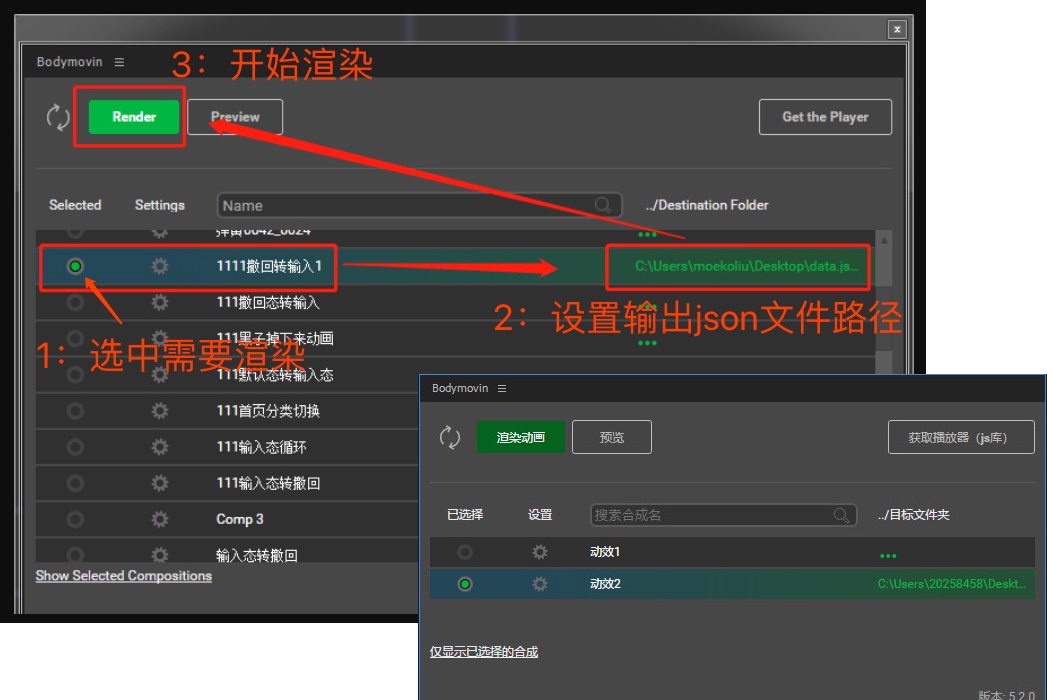Open the Bodymovin panel hamburger menu
This screenshot has height=700, width=1047.
[x=119, y=62]
